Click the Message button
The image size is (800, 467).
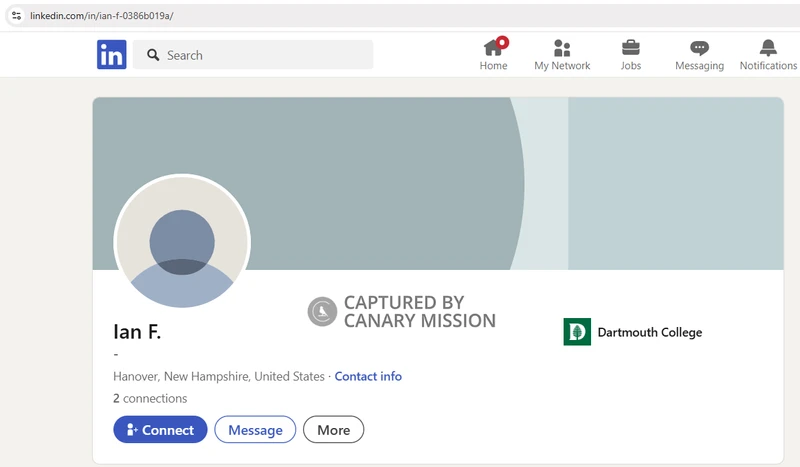pos(255,429)
